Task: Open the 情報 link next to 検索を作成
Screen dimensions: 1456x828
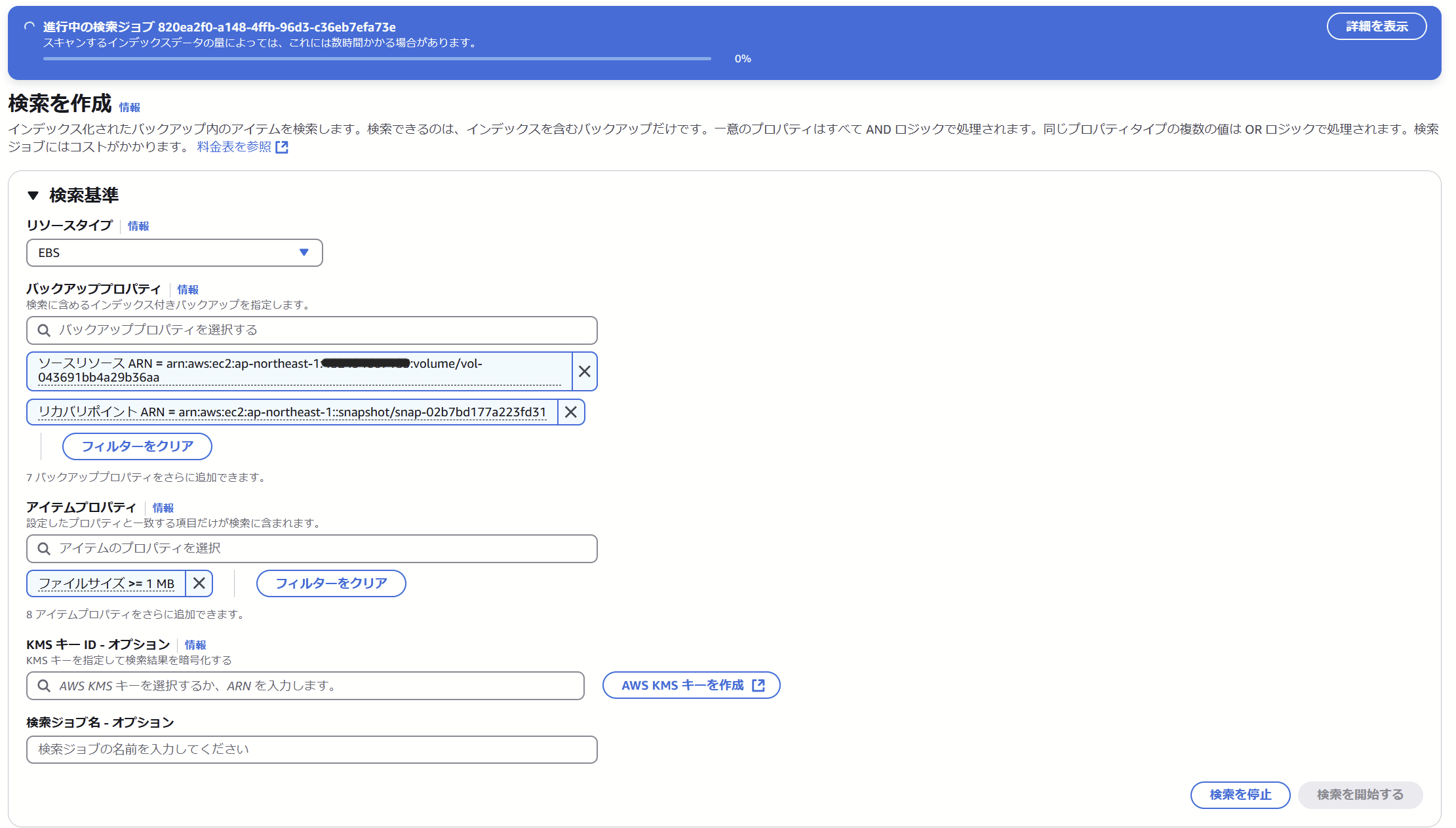Action: click(x=129, y=108)
